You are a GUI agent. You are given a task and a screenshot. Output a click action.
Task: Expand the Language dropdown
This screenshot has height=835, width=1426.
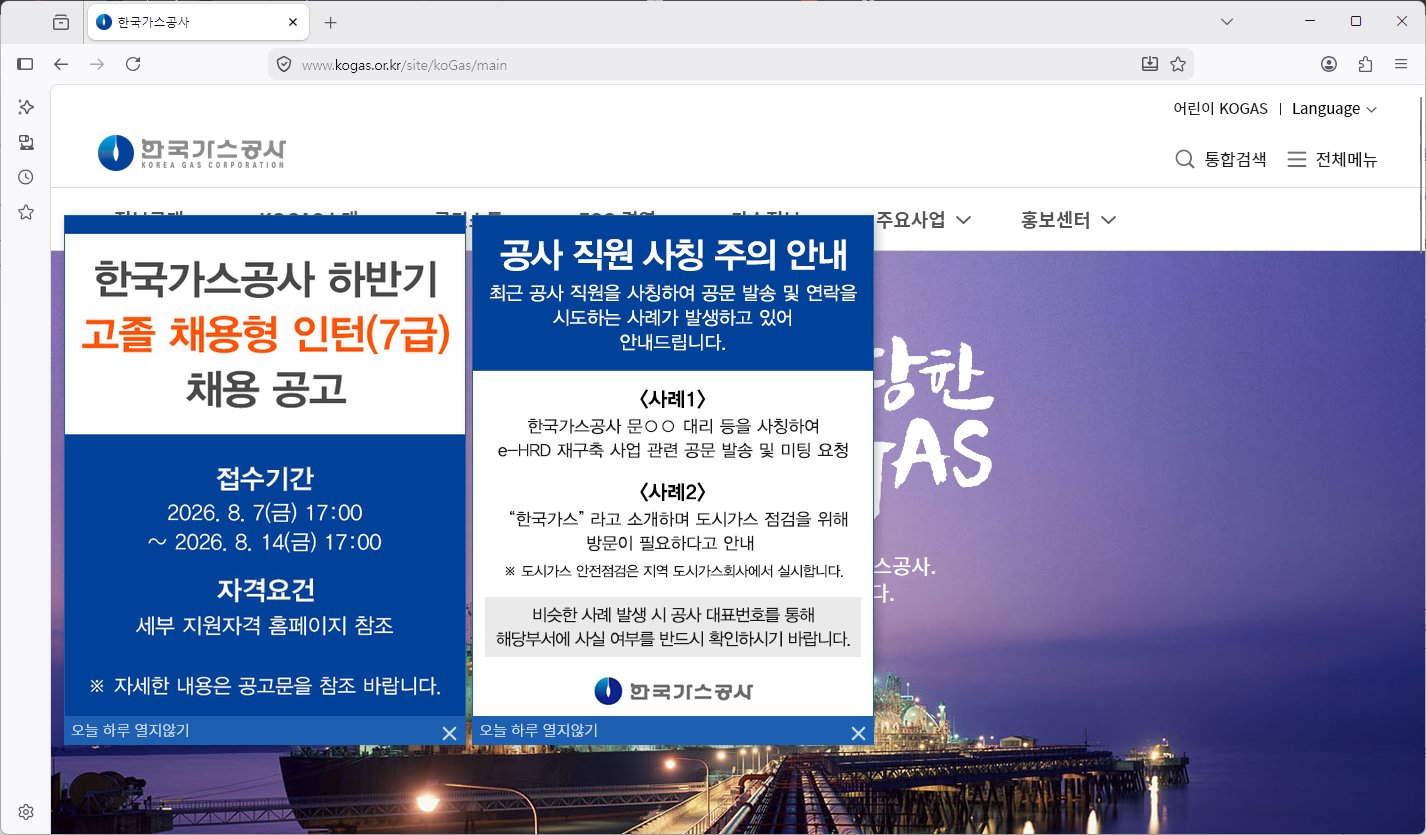pos(1334,108)
